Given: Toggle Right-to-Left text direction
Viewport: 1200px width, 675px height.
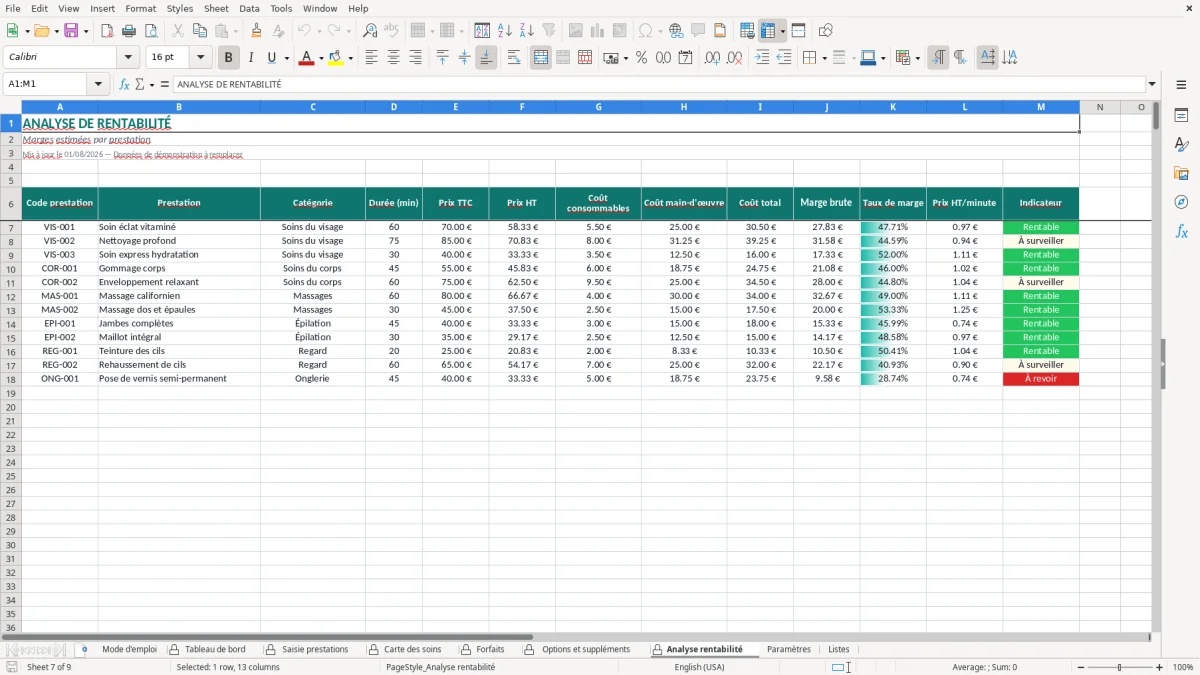Looking at the screenshot, I should (960, 58).
